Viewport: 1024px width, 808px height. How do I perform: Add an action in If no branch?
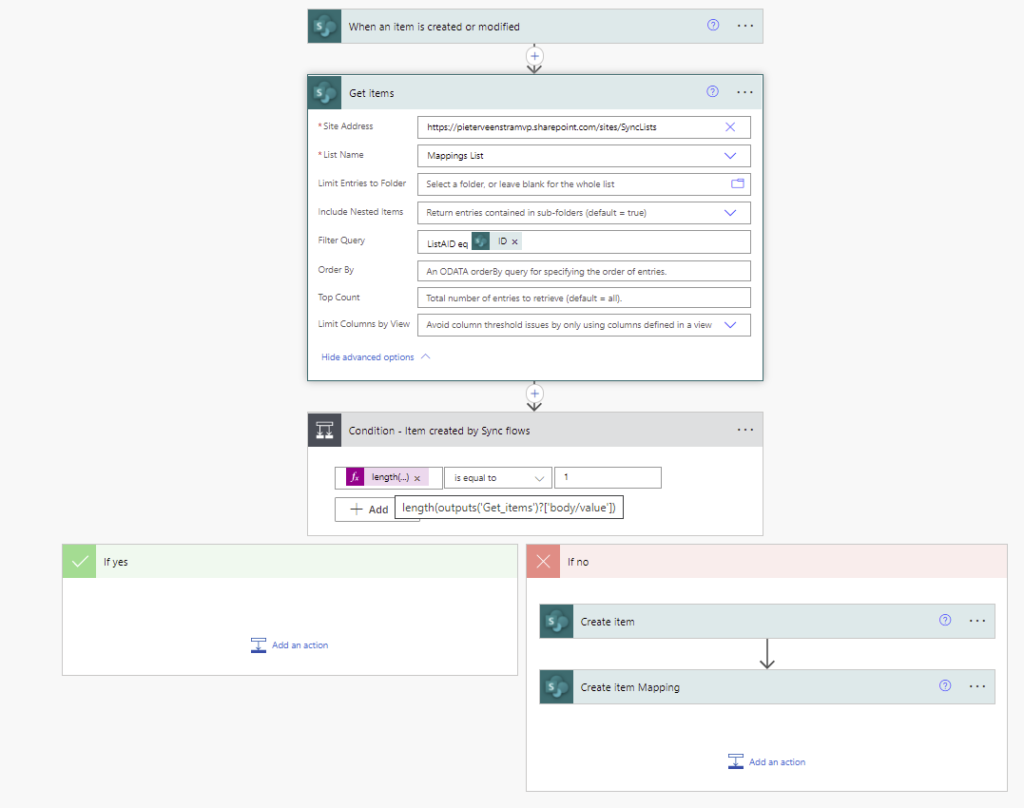coord(767,762)
